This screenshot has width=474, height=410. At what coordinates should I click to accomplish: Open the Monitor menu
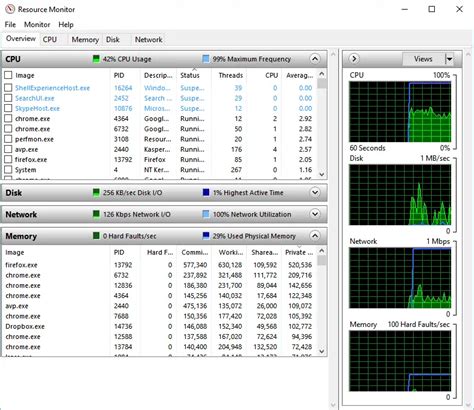click(37, 25)
